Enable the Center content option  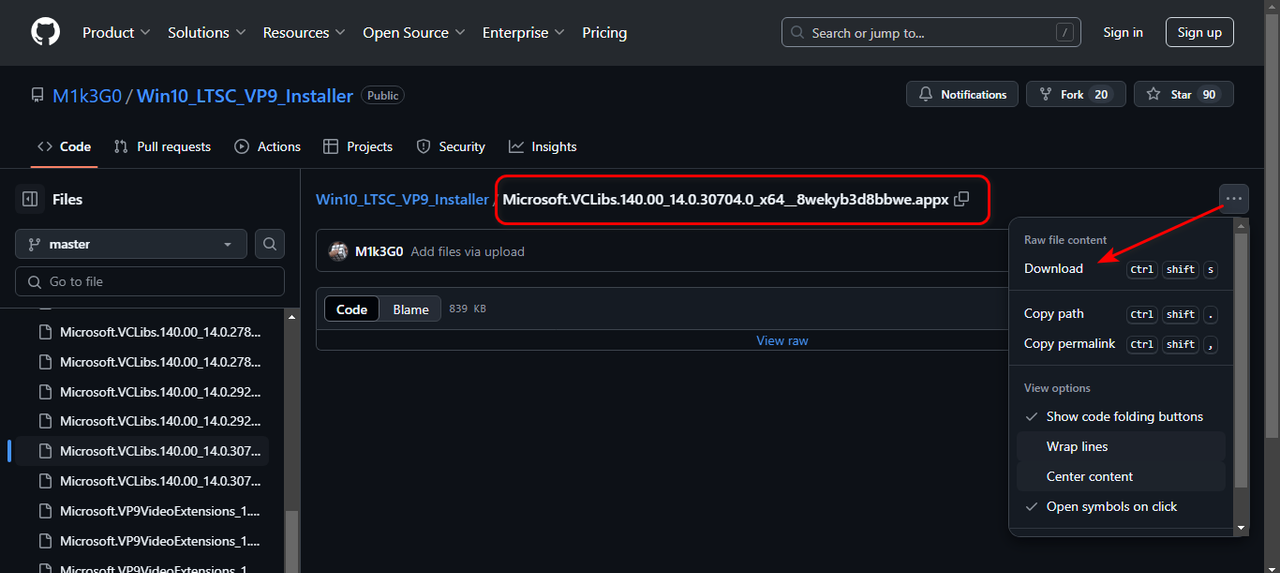tap(1121, 477)
